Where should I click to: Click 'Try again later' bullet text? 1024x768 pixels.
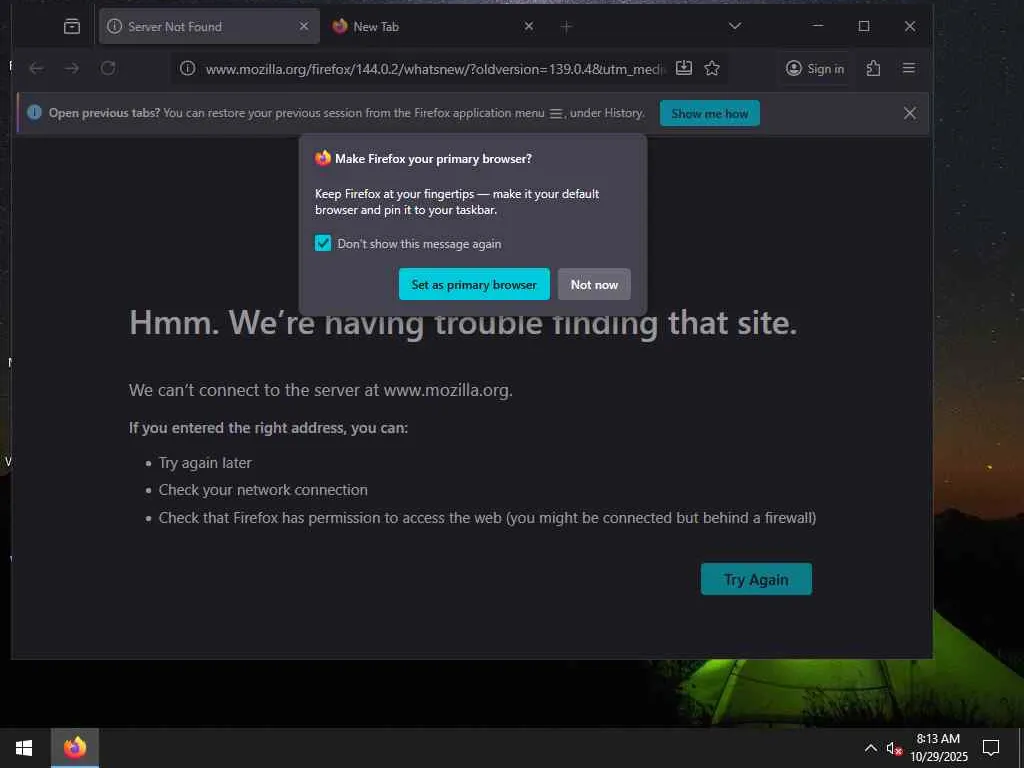click(x=205, y=463)
